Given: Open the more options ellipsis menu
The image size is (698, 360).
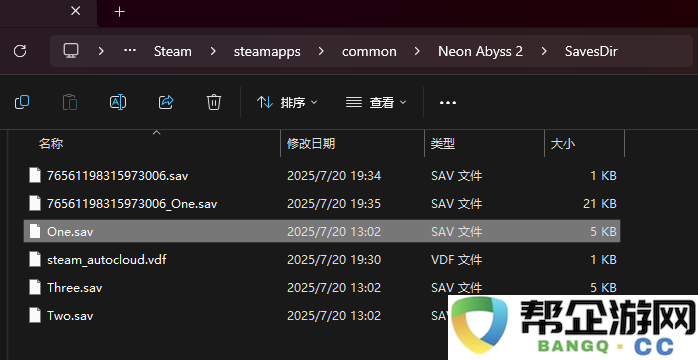Looking at the screenshot, I should pyautogui.click(x=448, y=102).
